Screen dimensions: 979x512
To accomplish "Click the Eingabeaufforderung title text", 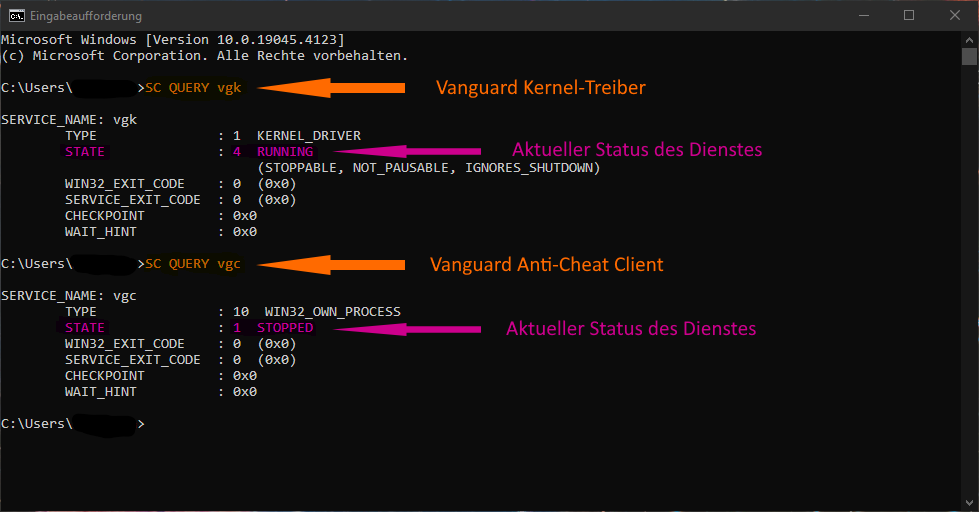I will [x=86, y=16].
